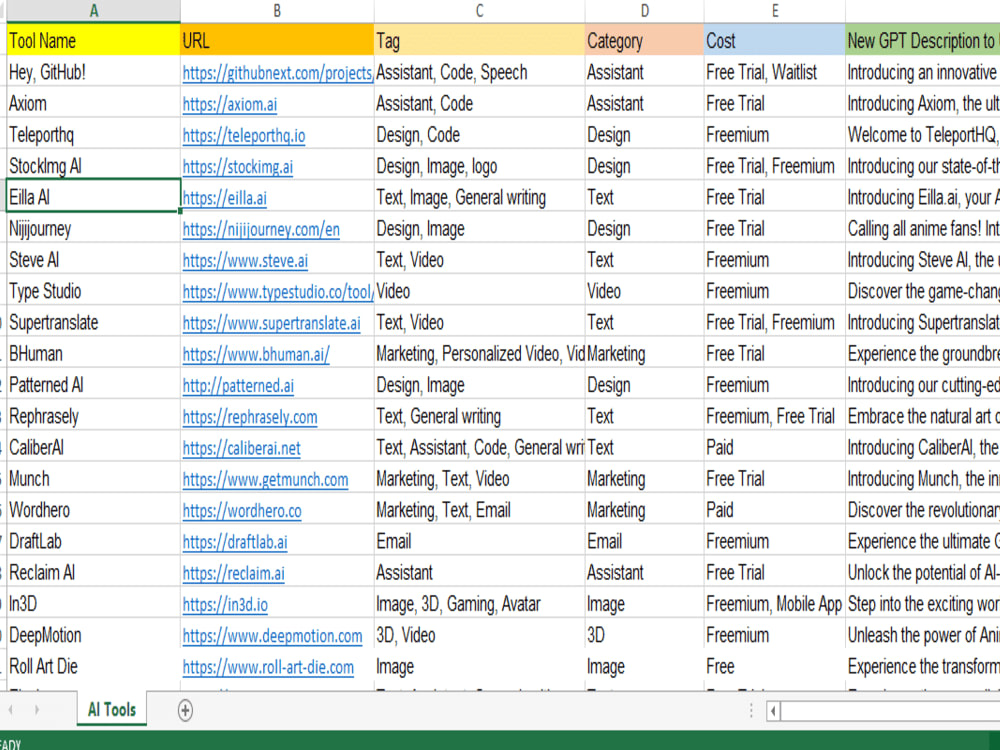Open the roll-art-die.com link
Viewport: 1000px width, 750px height.
point(268,666)
